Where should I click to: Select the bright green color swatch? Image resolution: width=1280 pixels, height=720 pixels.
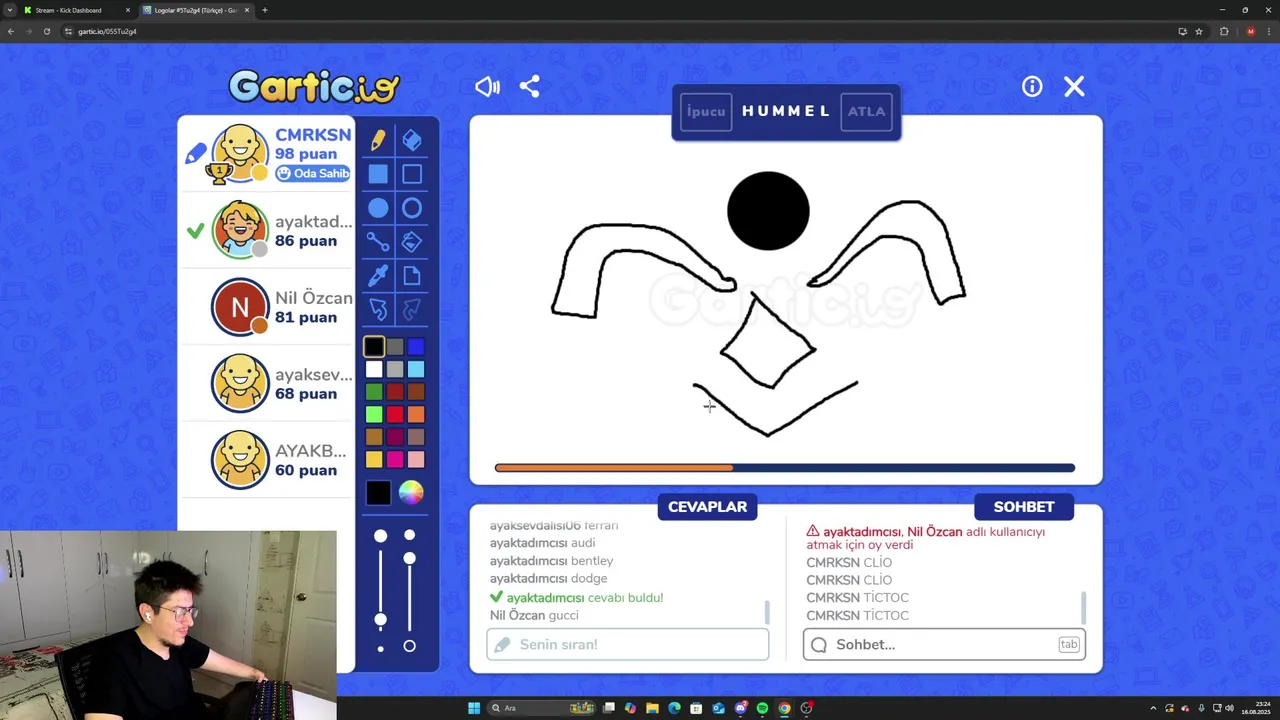[x=374, y=414]
